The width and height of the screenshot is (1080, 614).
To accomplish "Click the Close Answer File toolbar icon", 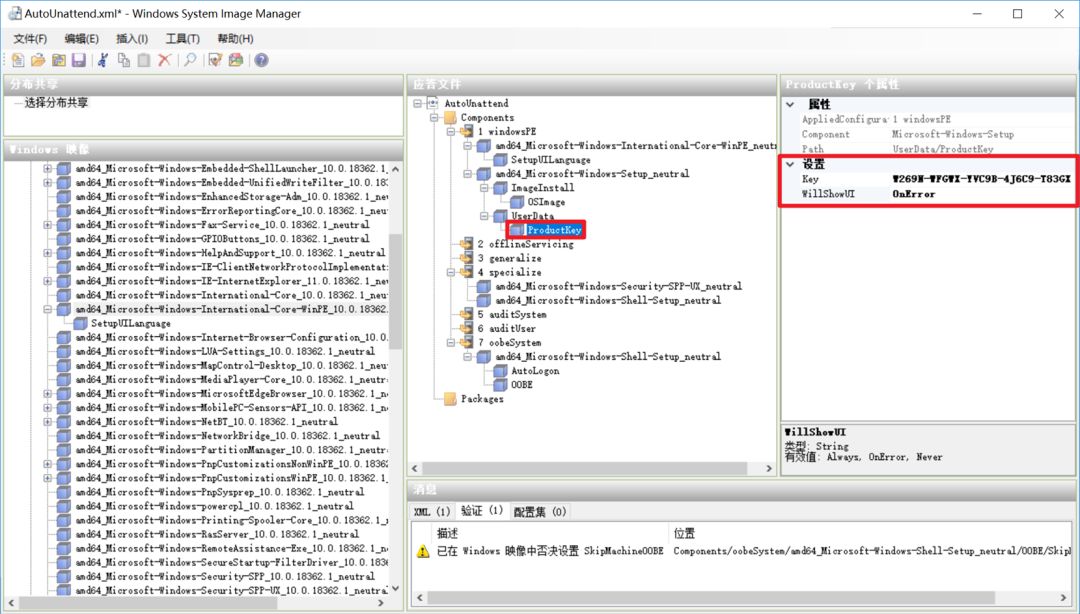I will 59,61.
